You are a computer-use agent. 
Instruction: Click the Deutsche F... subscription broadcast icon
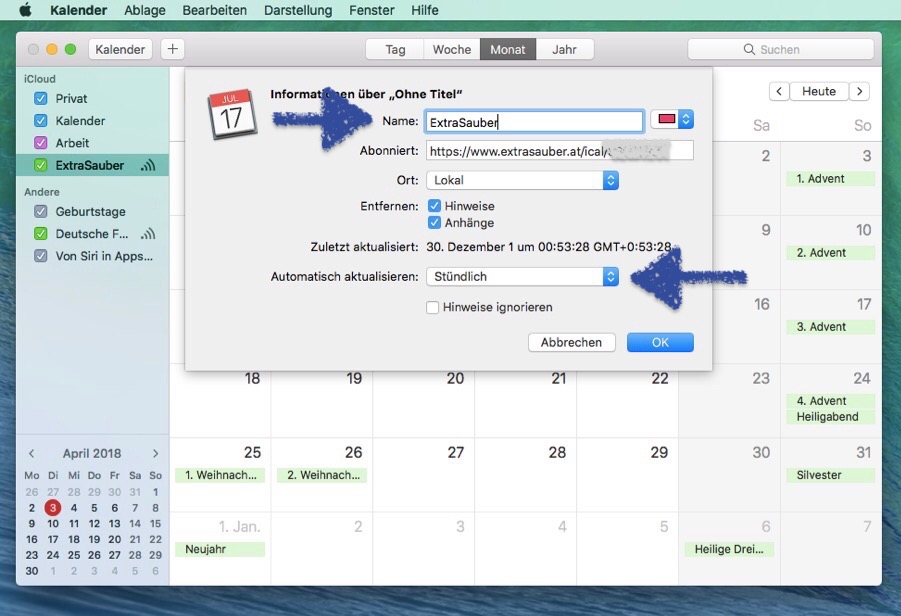[148, 234]
